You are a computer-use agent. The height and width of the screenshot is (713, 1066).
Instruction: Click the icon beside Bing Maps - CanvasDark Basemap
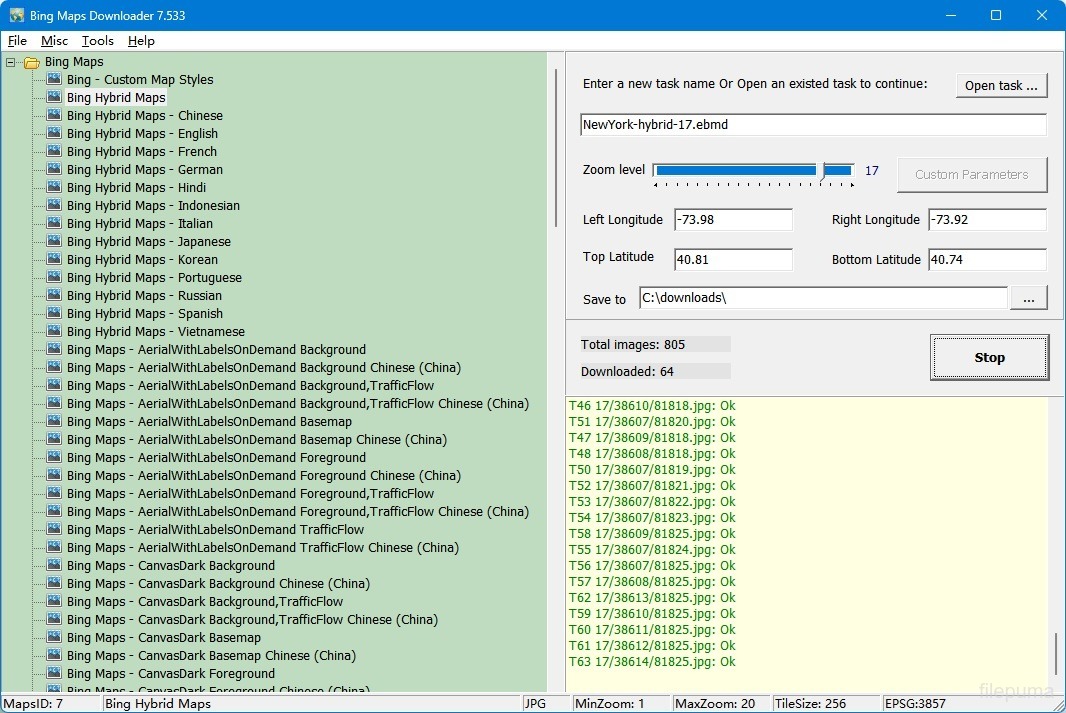coord(54,638)
